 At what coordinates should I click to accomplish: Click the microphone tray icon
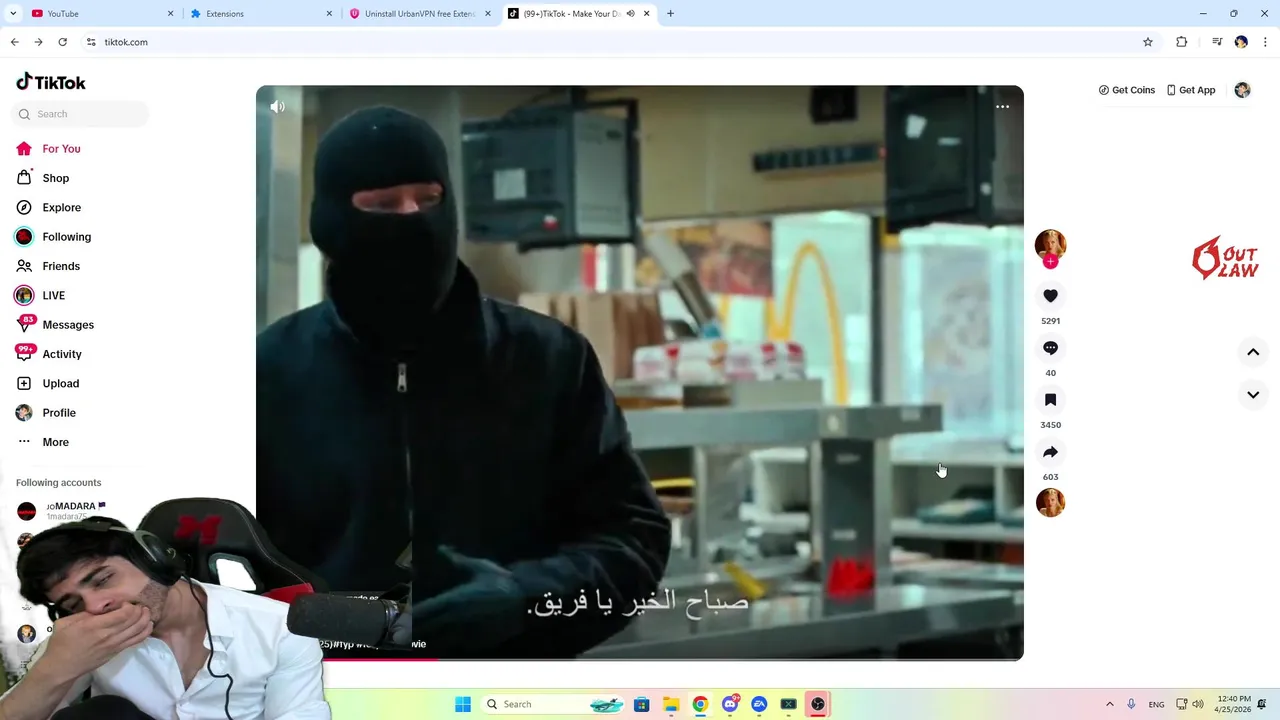tap(1131, 704)
